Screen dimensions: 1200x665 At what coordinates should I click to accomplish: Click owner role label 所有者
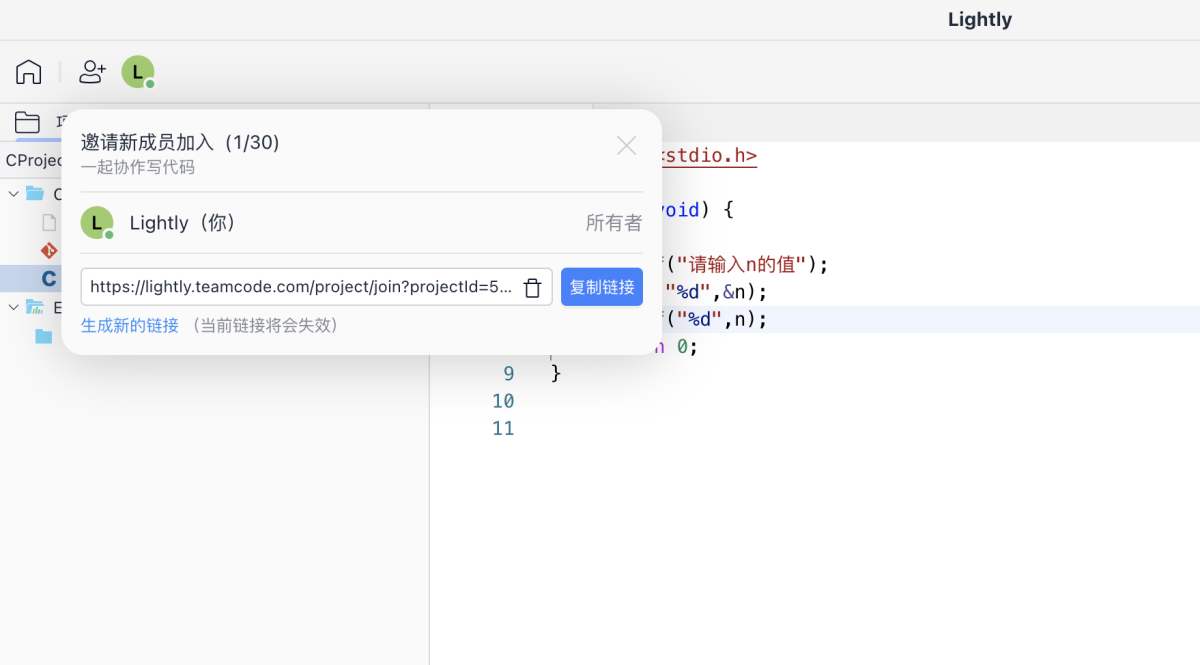tap(614, 223)
